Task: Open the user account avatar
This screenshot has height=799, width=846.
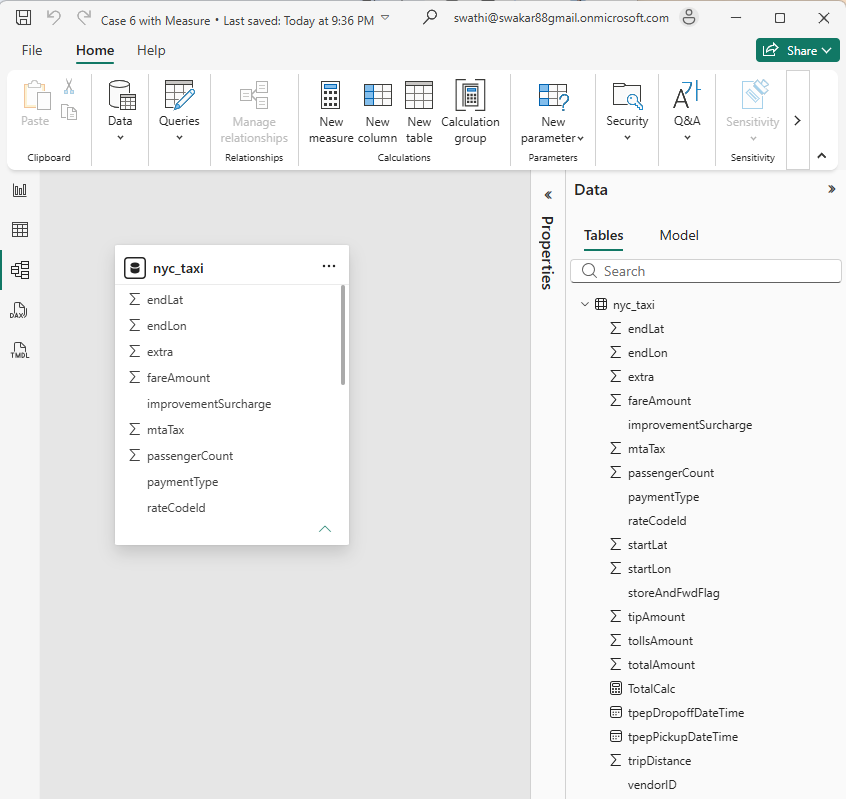Action: pyautogui.click(x=689, y=17)
